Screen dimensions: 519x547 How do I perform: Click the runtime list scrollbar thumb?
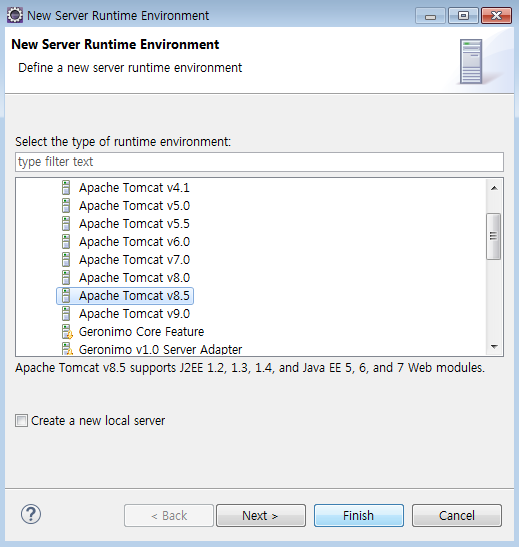click(494, 236)
